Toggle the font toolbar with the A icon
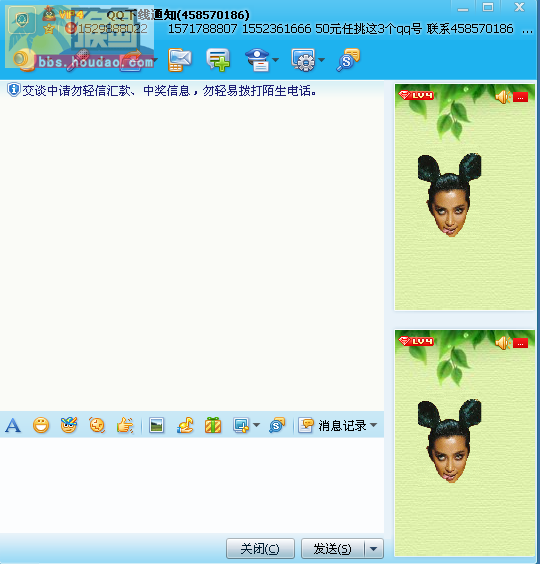Screen dimensions: 540x564 [x=13, y=425]
